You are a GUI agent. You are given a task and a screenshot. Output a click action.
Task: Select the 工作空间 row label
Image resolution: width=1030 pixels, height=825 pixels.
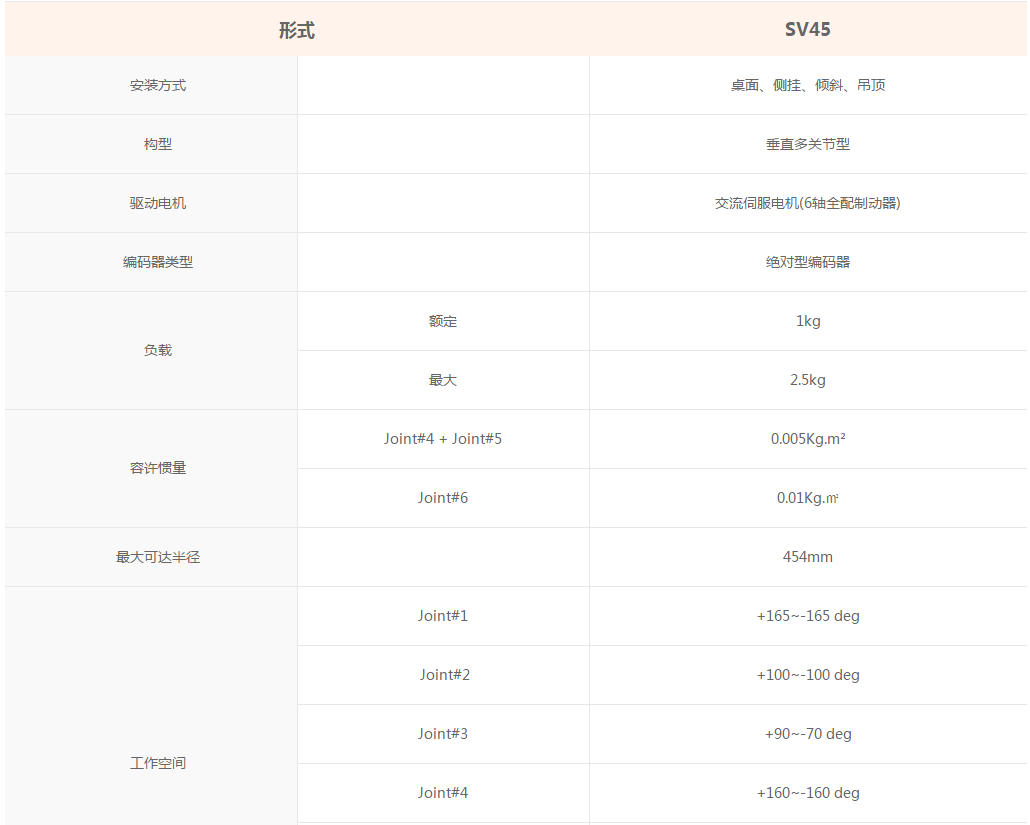[158, 763]
